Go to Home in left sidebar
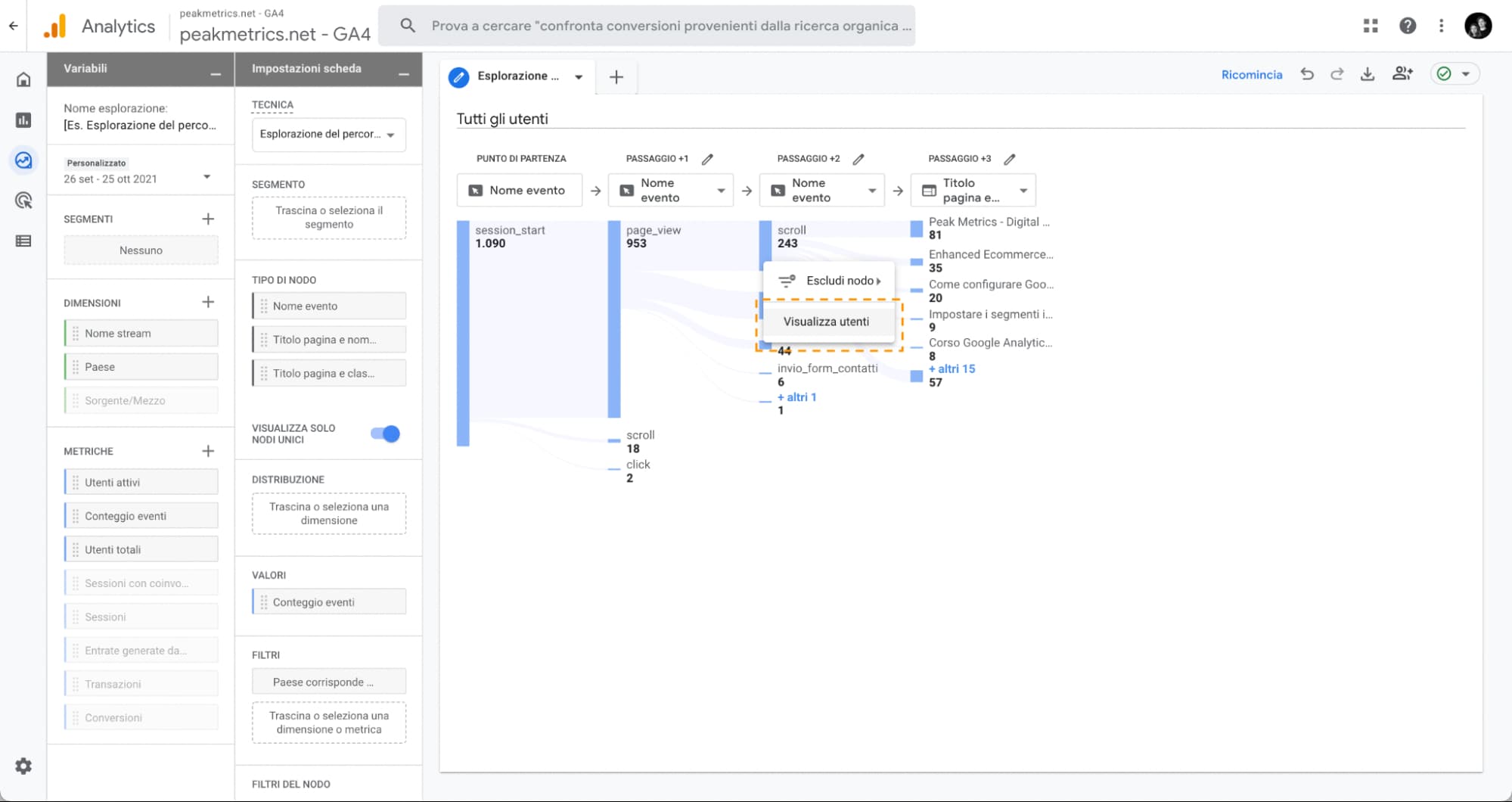Screen dimensions: 1512x802 (x=23, y=79)
